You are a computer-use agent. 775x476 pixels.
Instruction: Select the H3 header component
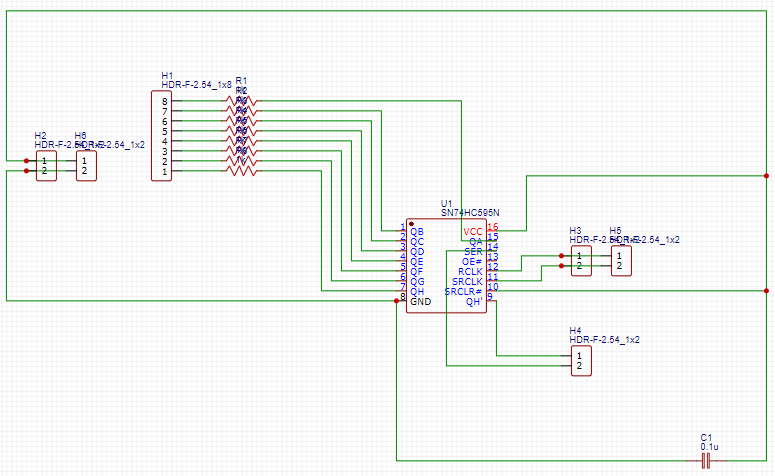coord(581,260)
